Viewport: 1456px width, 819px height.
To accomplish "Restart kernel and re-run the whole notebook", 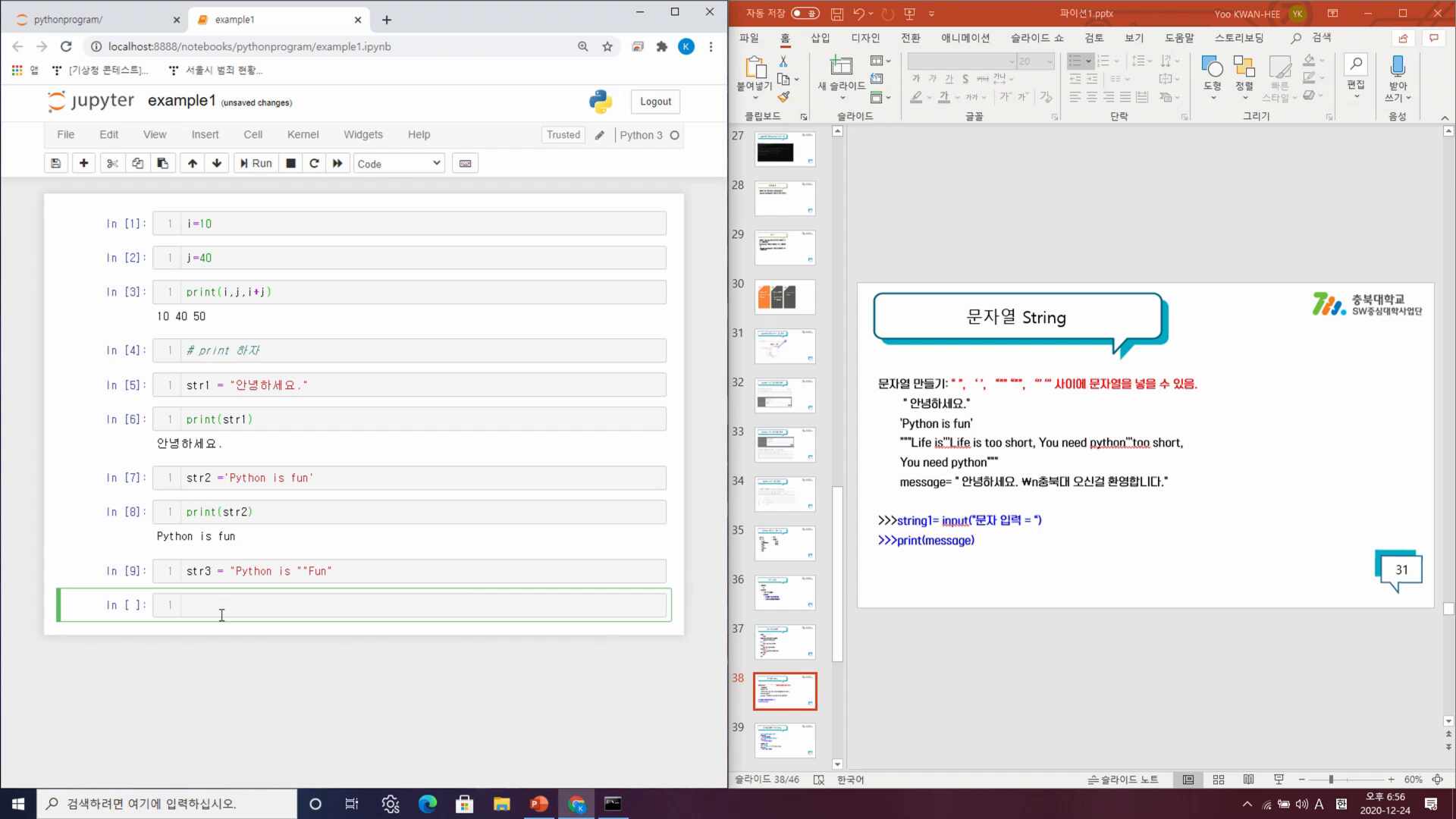I will (337, 163).
